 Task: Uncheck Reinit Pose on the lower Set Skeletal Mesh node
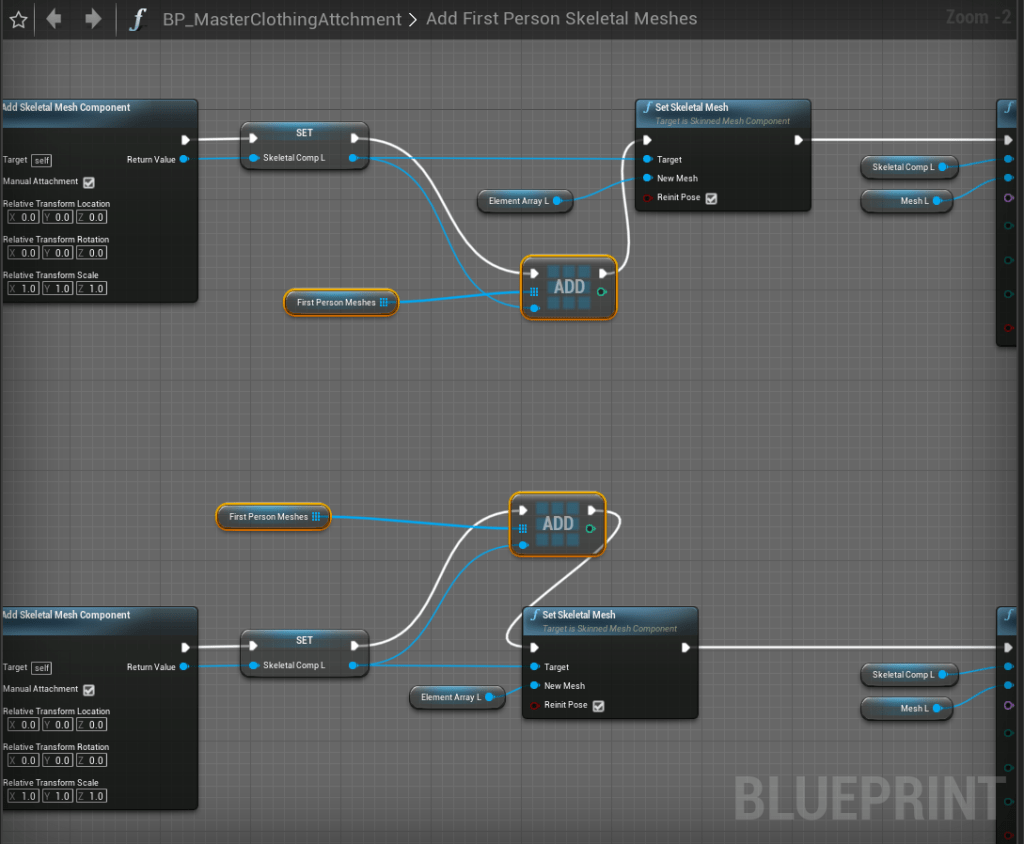pyautogui.click(x=598, y=706)
